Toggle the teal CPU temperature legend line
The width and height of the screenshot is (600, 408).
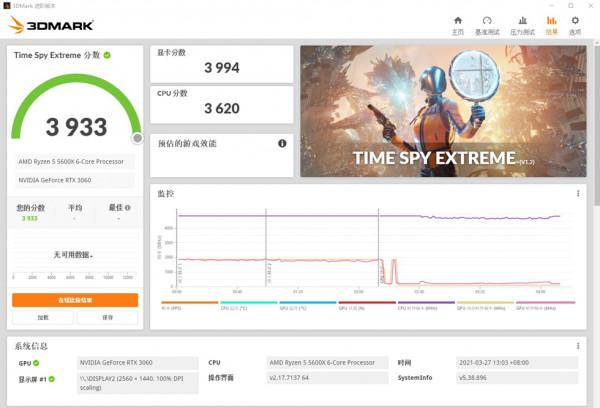point(249,305)
